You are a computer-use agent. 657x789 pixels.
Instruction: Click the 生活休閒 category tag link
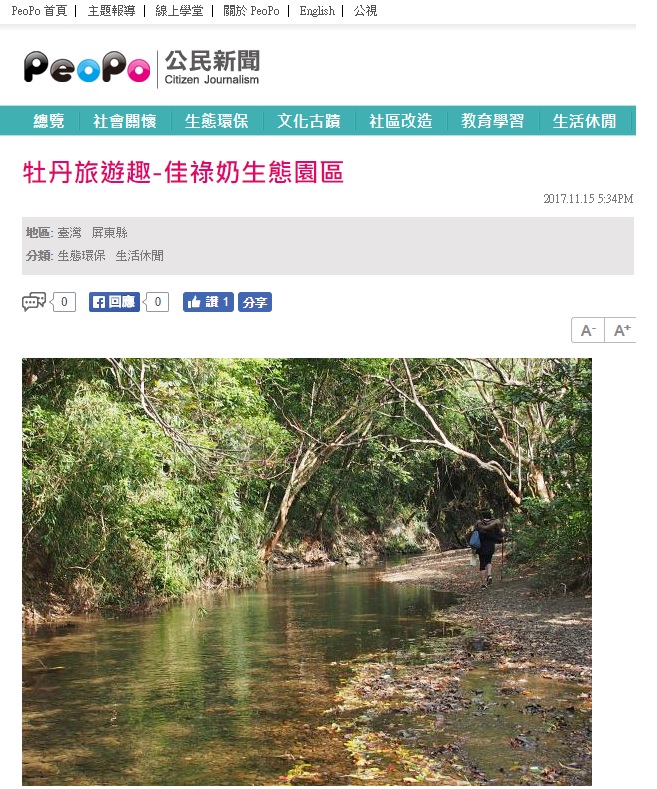click(x=140, y=256)
